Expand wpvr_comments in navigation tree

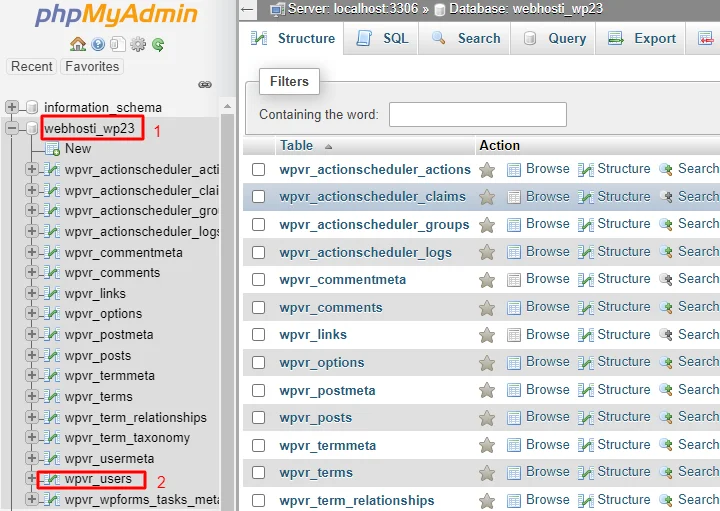pos(32,272)
